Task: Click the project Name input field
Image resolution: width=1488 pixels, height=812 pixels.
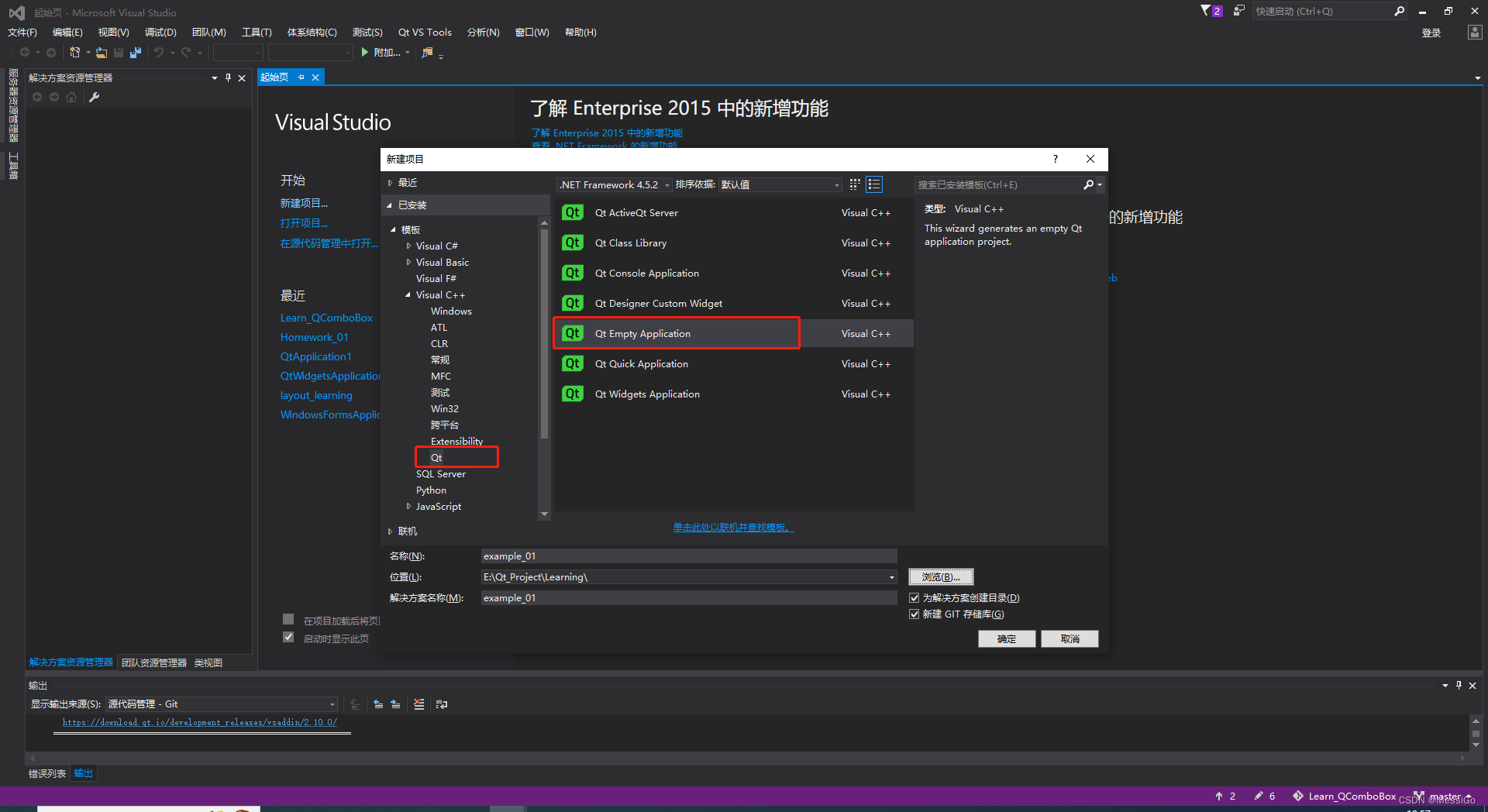Action: pyautogui.click(x=689, y=556)
